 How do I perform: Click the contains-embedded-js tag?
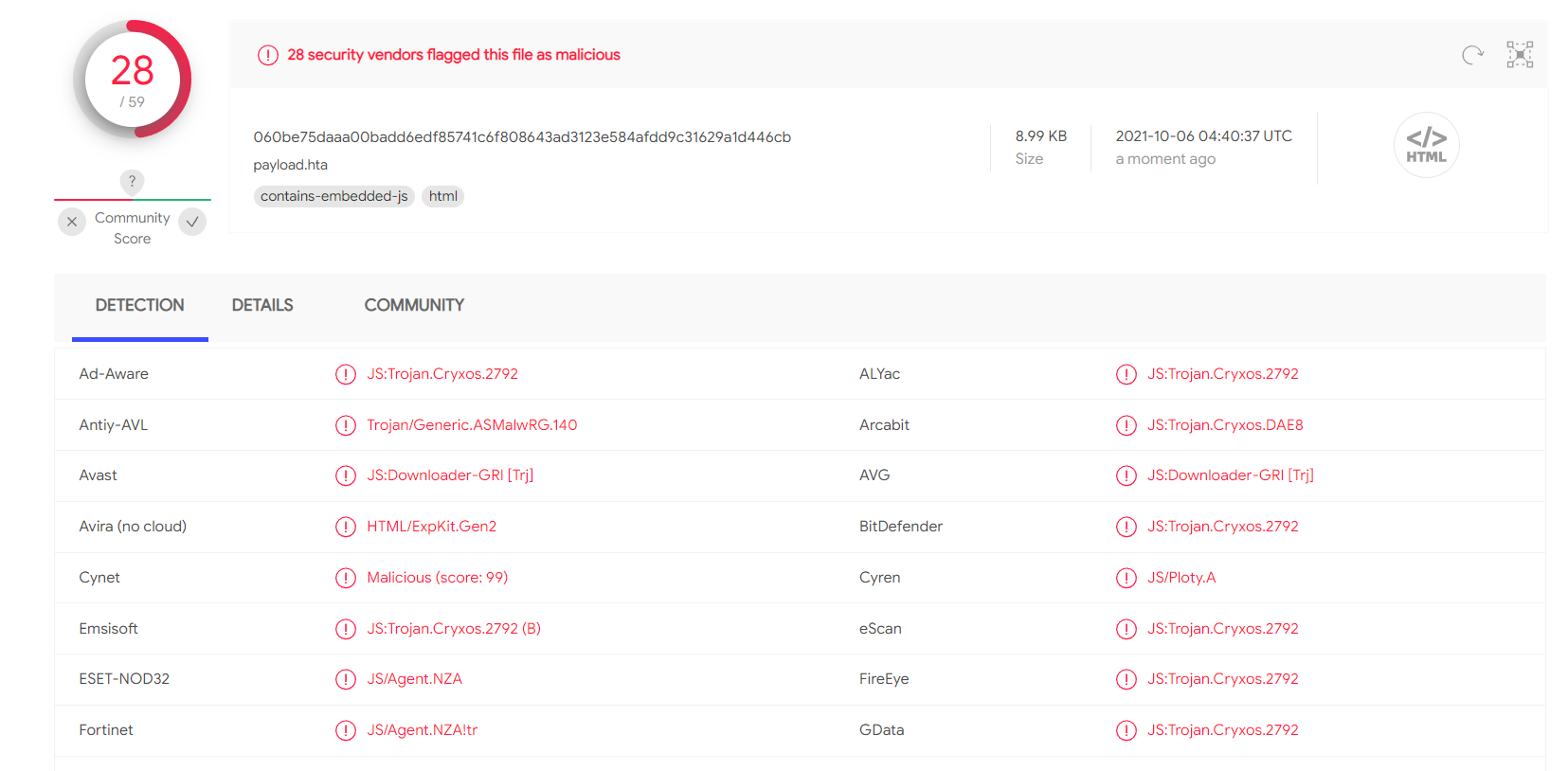tap(334, 196)
